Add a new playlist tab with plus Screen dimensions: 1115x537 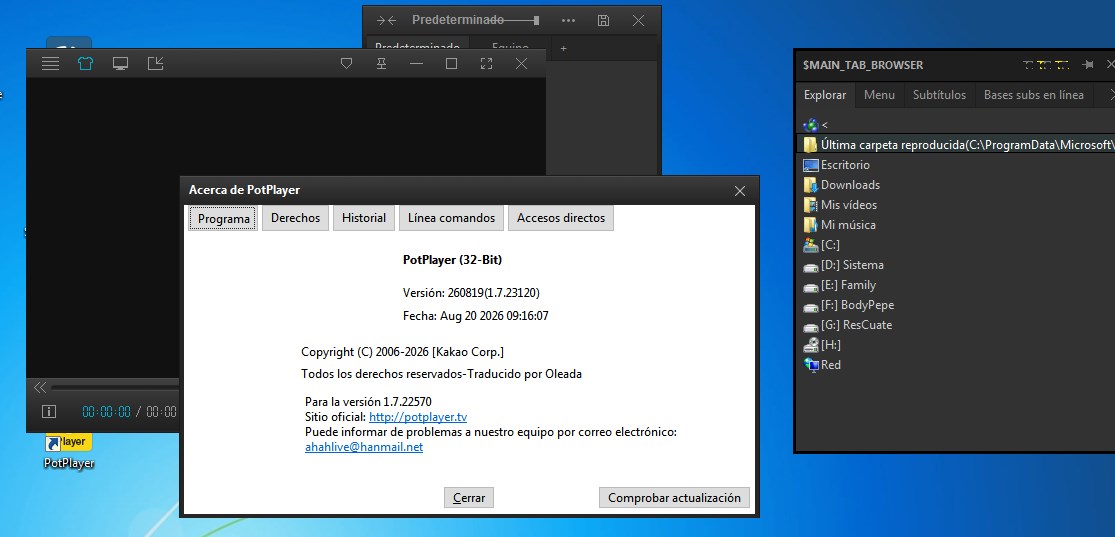[563, 48]
